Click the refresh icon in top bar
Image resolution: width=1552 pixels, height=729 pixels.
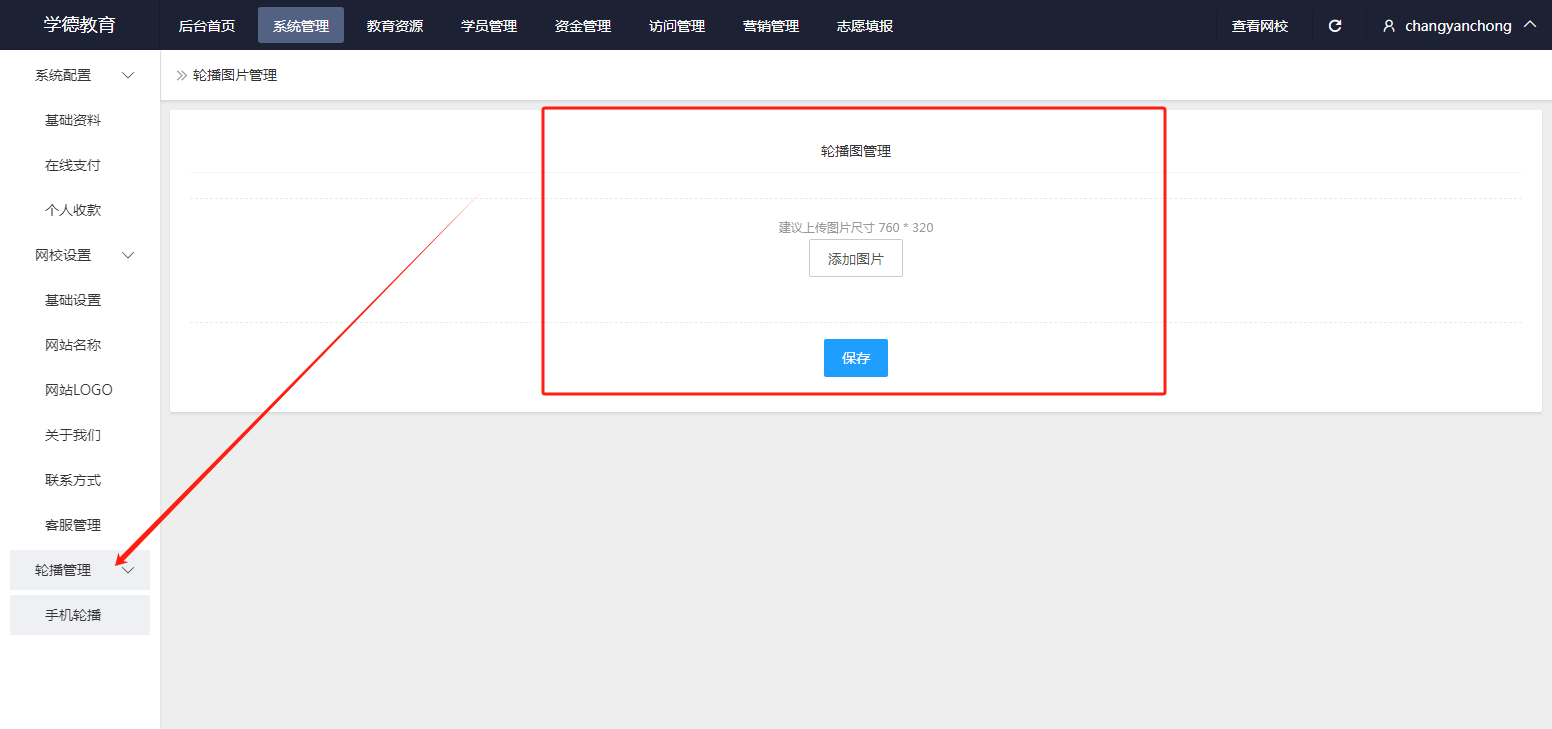click(1334, 26)
